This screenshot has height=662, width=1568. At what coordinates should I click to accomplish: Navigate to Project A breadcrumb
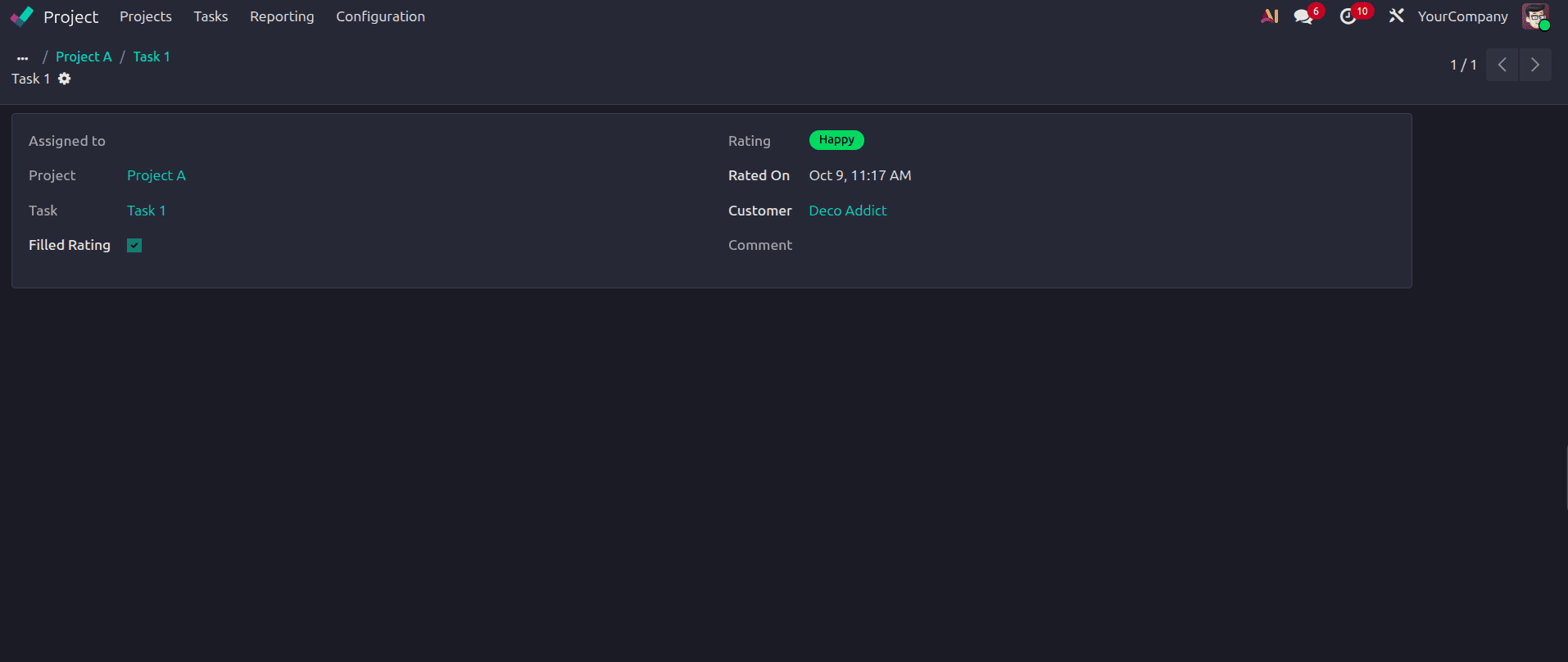tap(84, 57)
